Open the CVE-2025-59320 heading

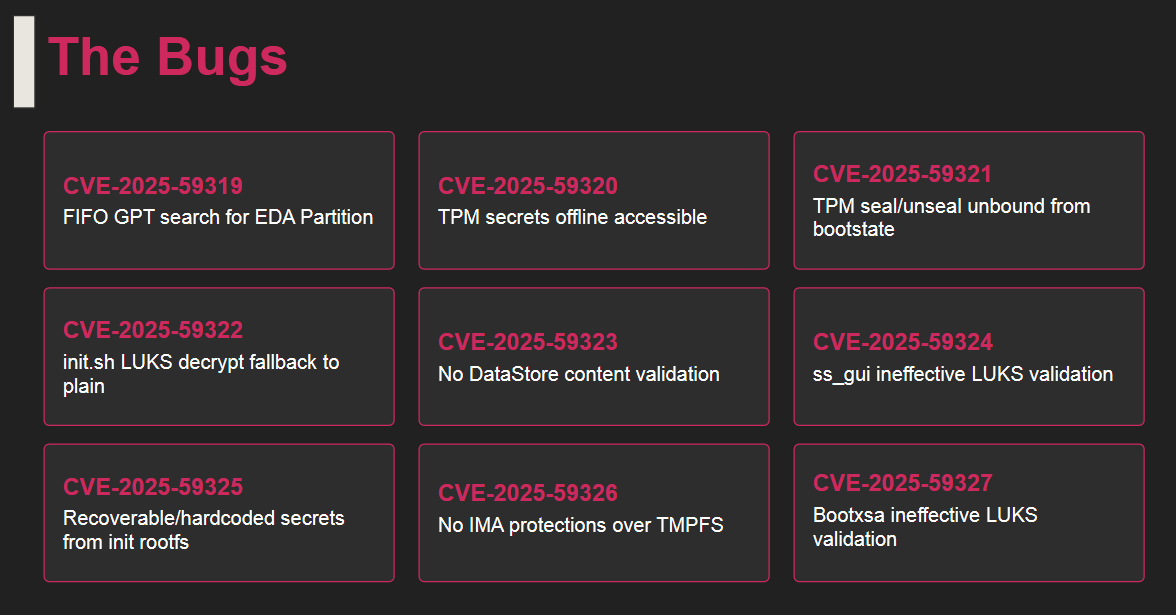[528, 186]
